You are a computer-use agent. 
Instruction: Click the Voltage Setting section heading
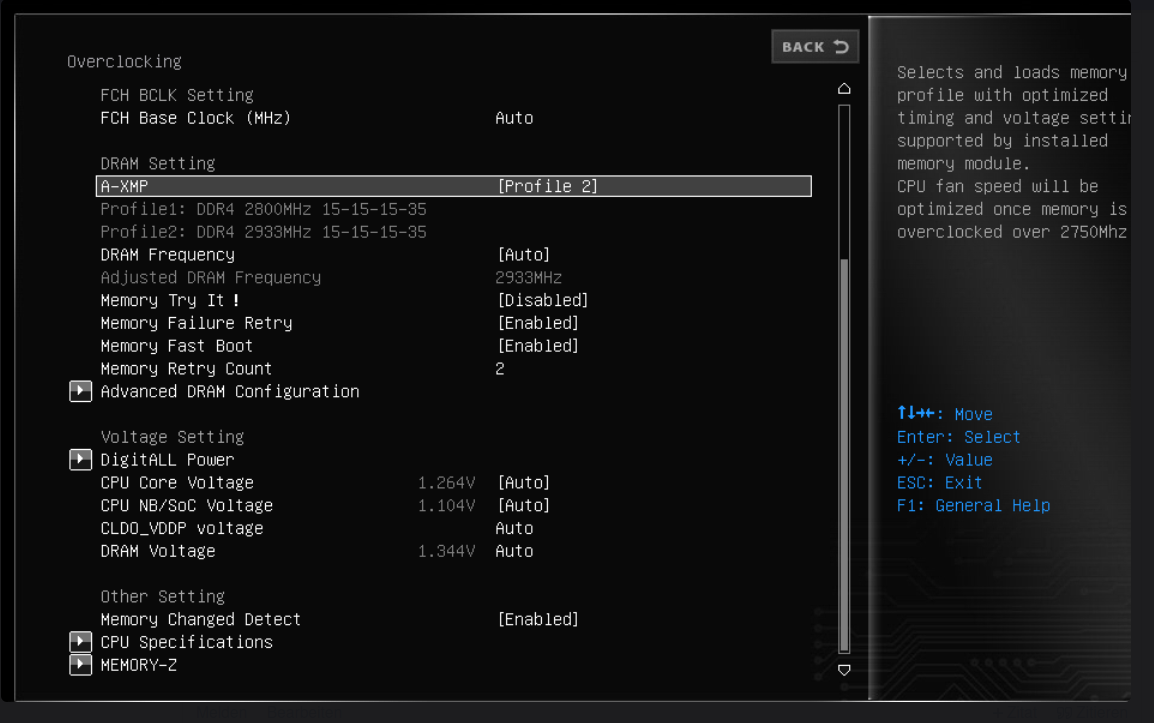coord(172,437)
